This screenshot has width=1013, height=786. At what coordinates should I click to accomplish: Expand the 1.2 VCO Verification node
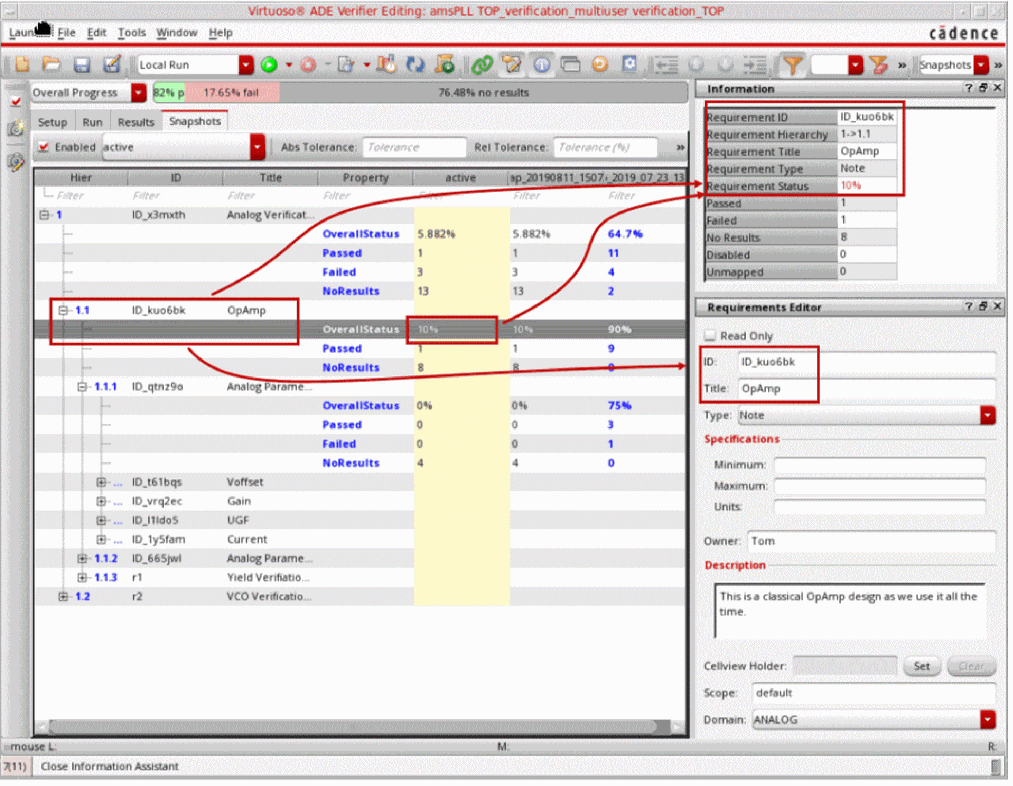[63, 597]
